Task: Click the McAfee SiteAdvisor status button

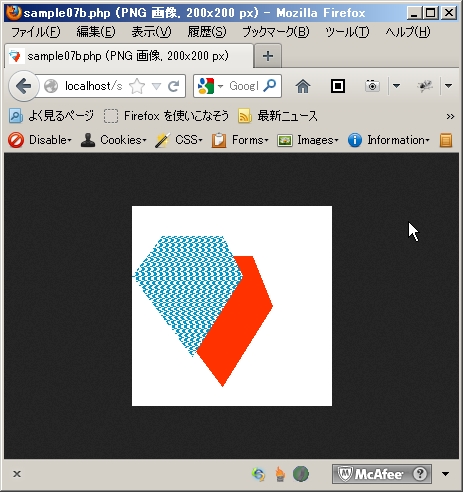Action: click(382, 474)
